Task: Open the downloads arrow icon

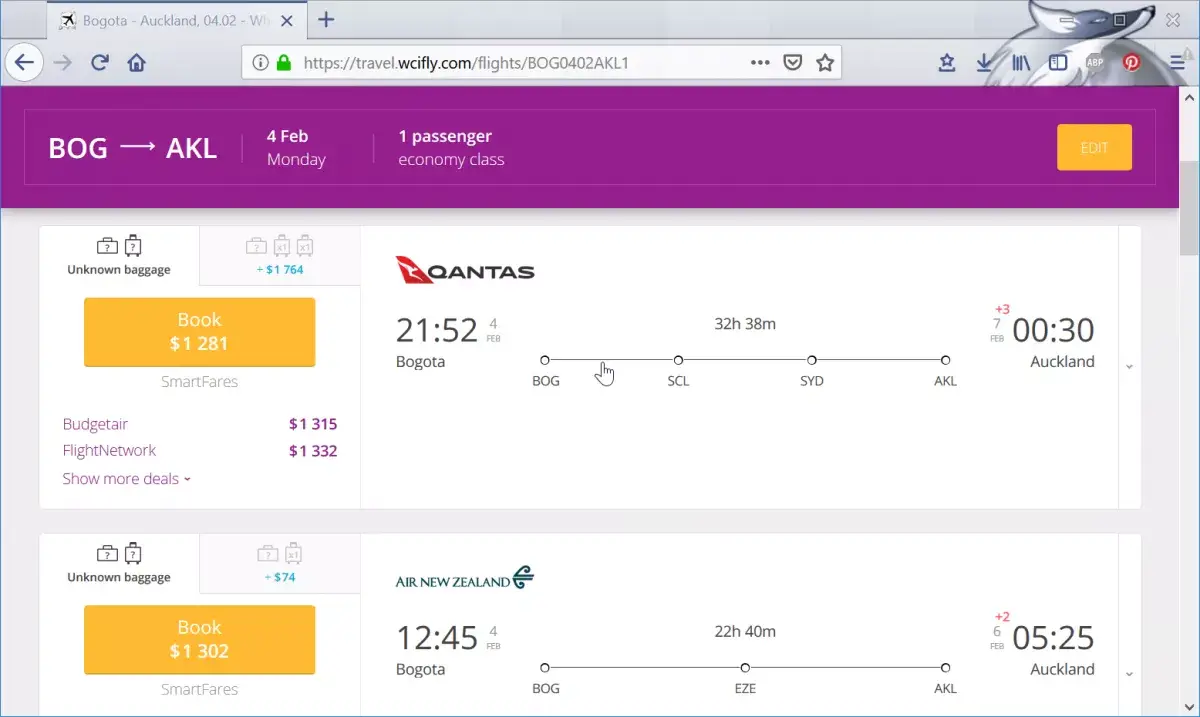Action: point(984,63)
